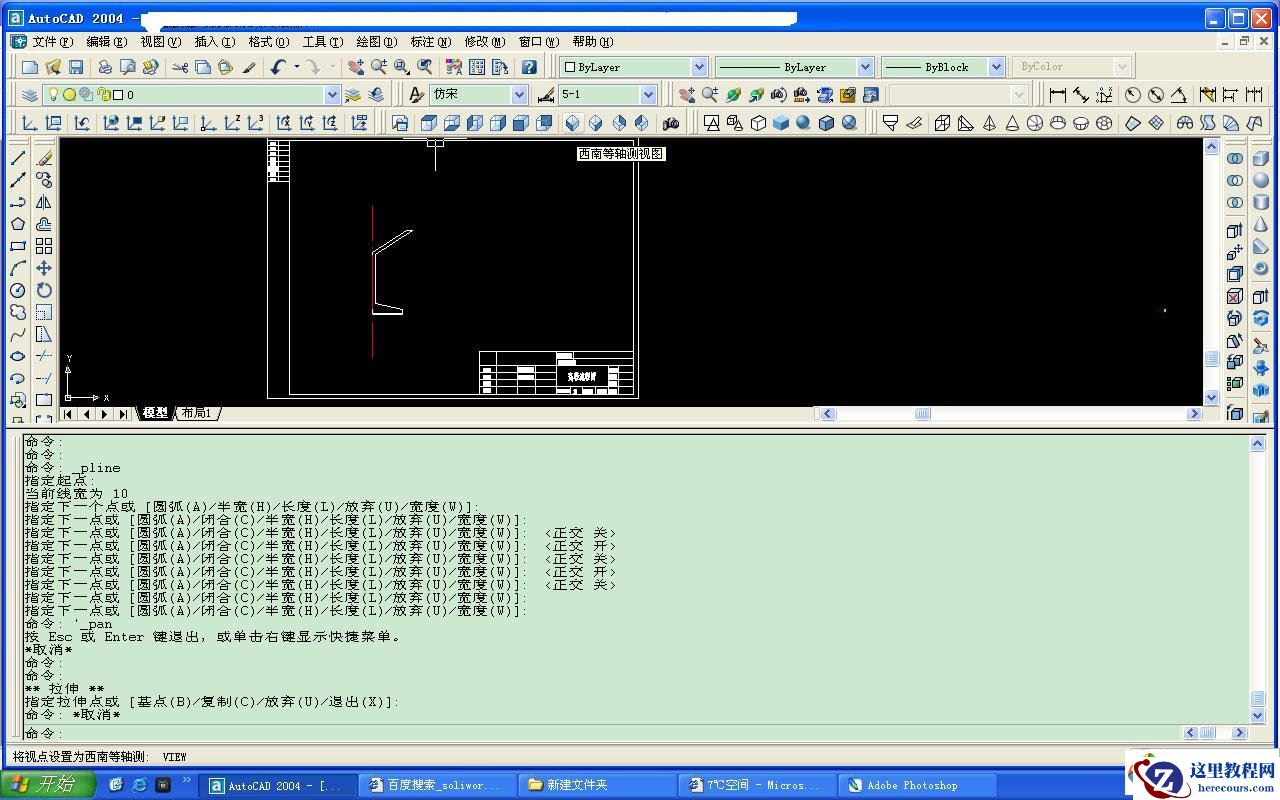Toggle layer 0 on/off lightbulb
The image size is (1280, 800).
pos(54,95)
